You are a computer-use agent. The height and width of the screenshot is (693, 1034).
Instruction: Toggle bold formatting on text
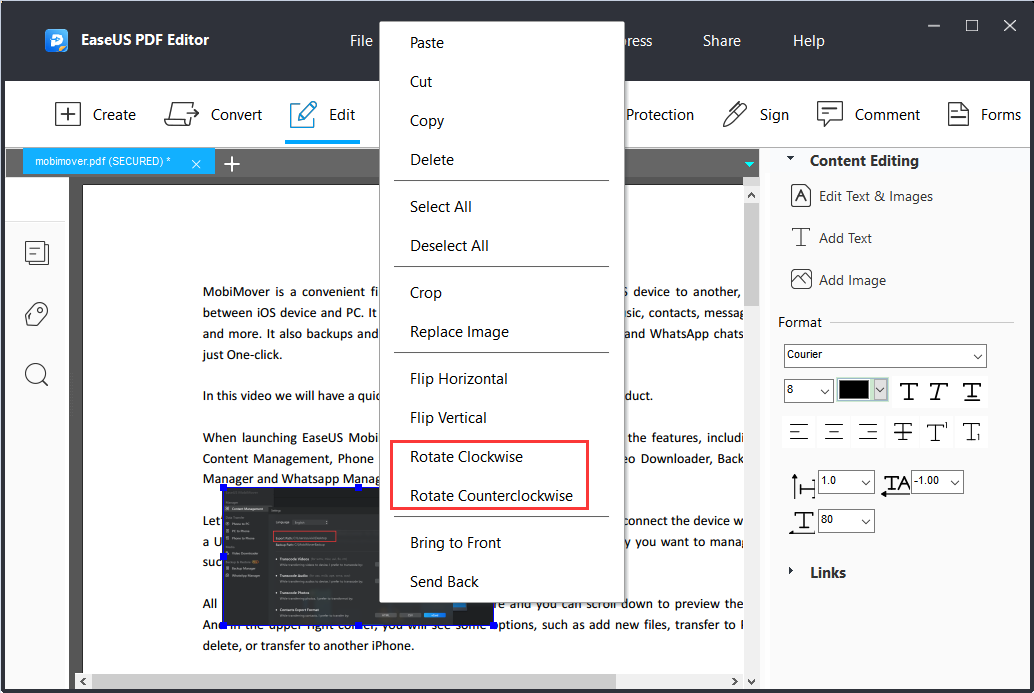(908, 391)
